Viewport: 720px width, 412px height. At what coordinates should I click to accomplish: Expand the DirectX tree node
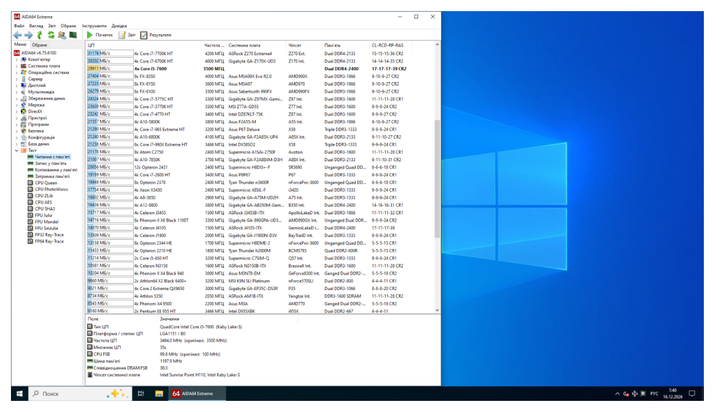(17, 111)
